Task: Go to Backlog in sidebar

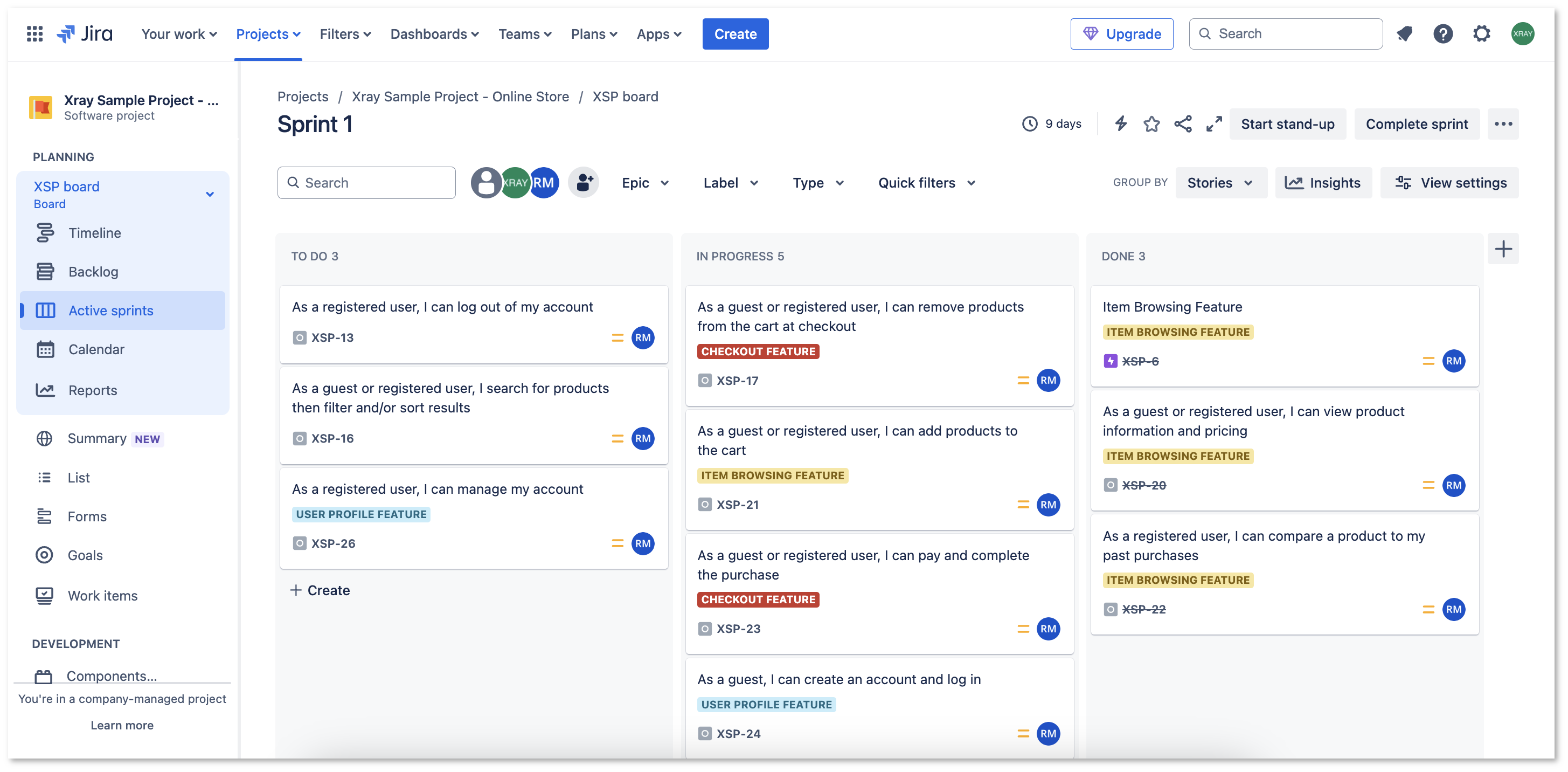Action: click(122, 272)
